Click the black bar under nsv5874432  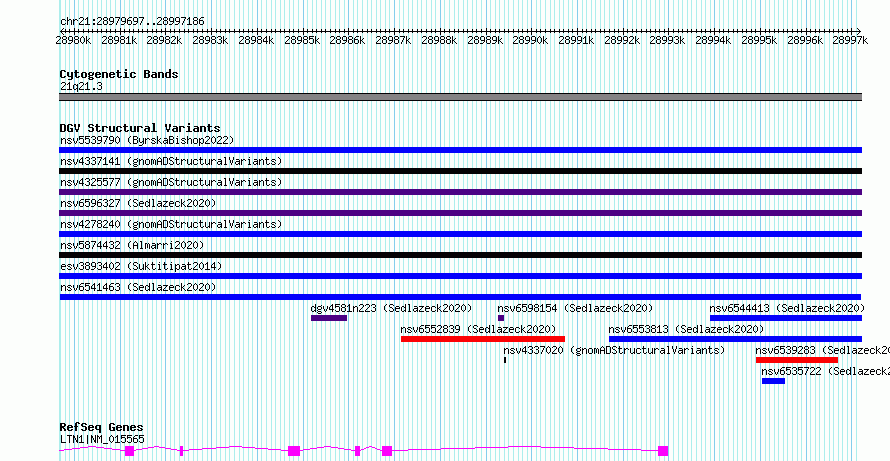(460, 255)
